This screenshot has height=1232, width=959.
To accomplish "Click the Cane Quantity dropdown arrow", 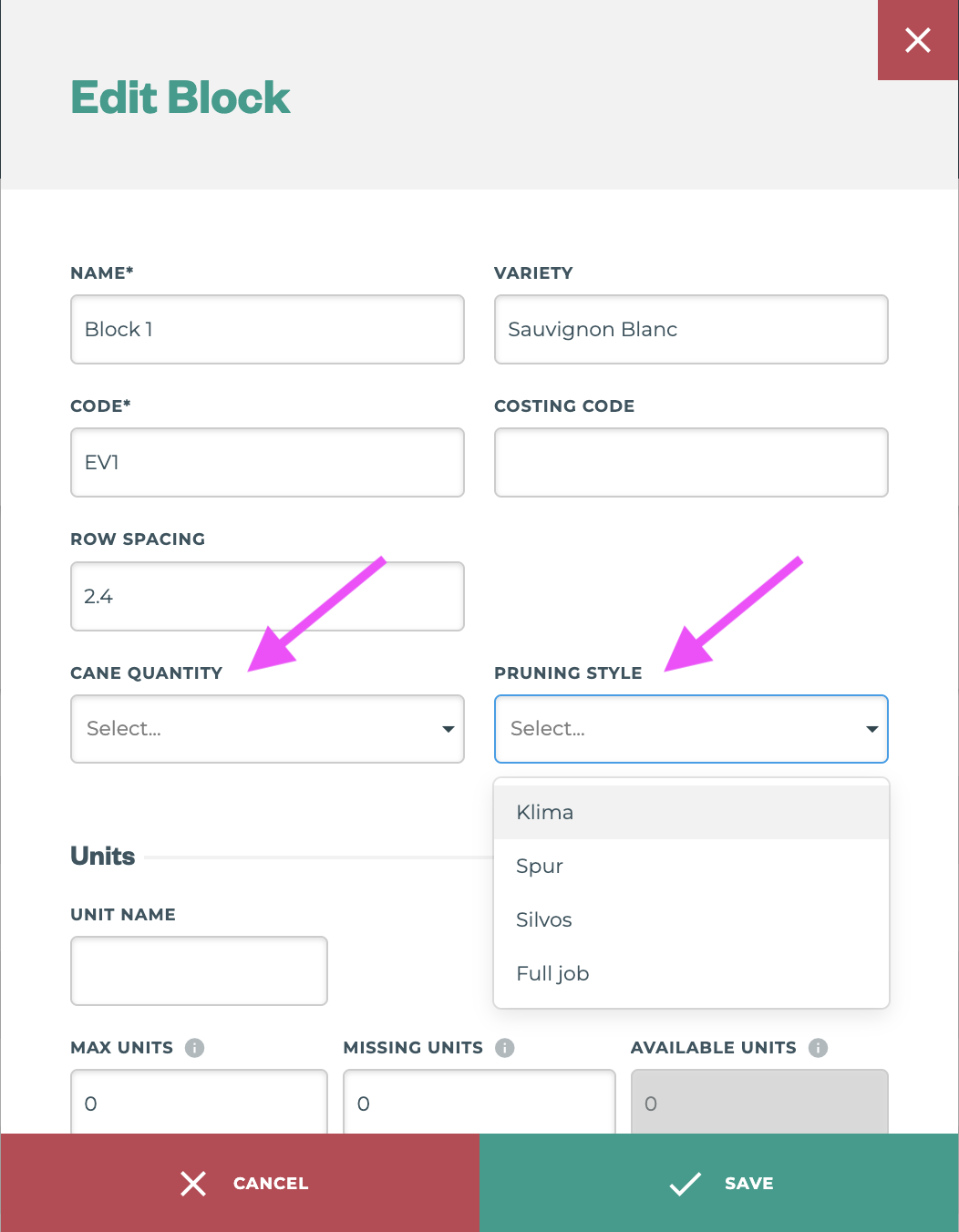I will (448, 729).
